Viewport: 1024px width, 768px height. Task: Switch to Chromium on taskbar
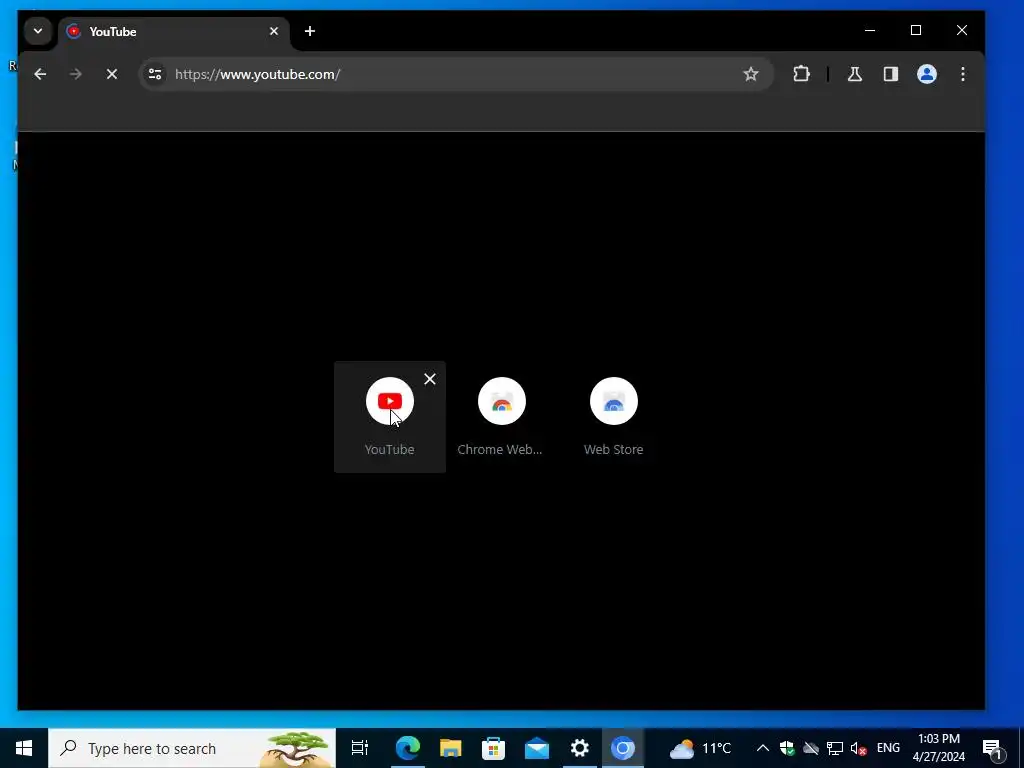(622, 748)
